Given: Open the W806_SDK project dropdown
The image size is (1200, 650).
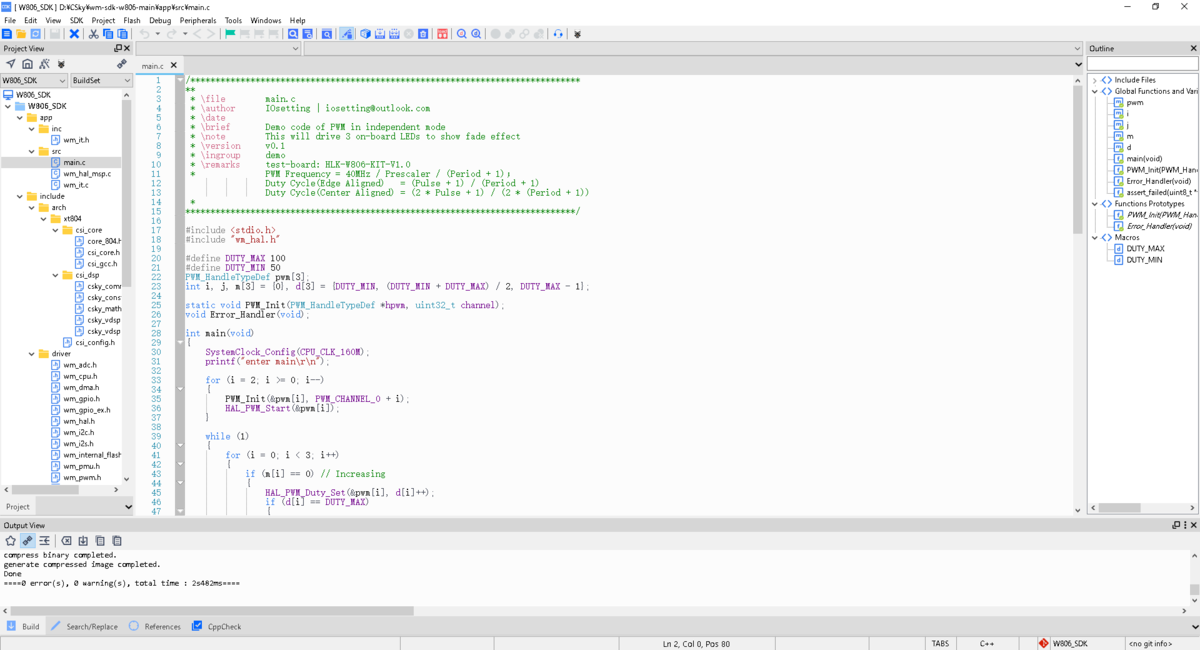Looking at the screenshot, I should pyautogui.click(x=34, y=80).
